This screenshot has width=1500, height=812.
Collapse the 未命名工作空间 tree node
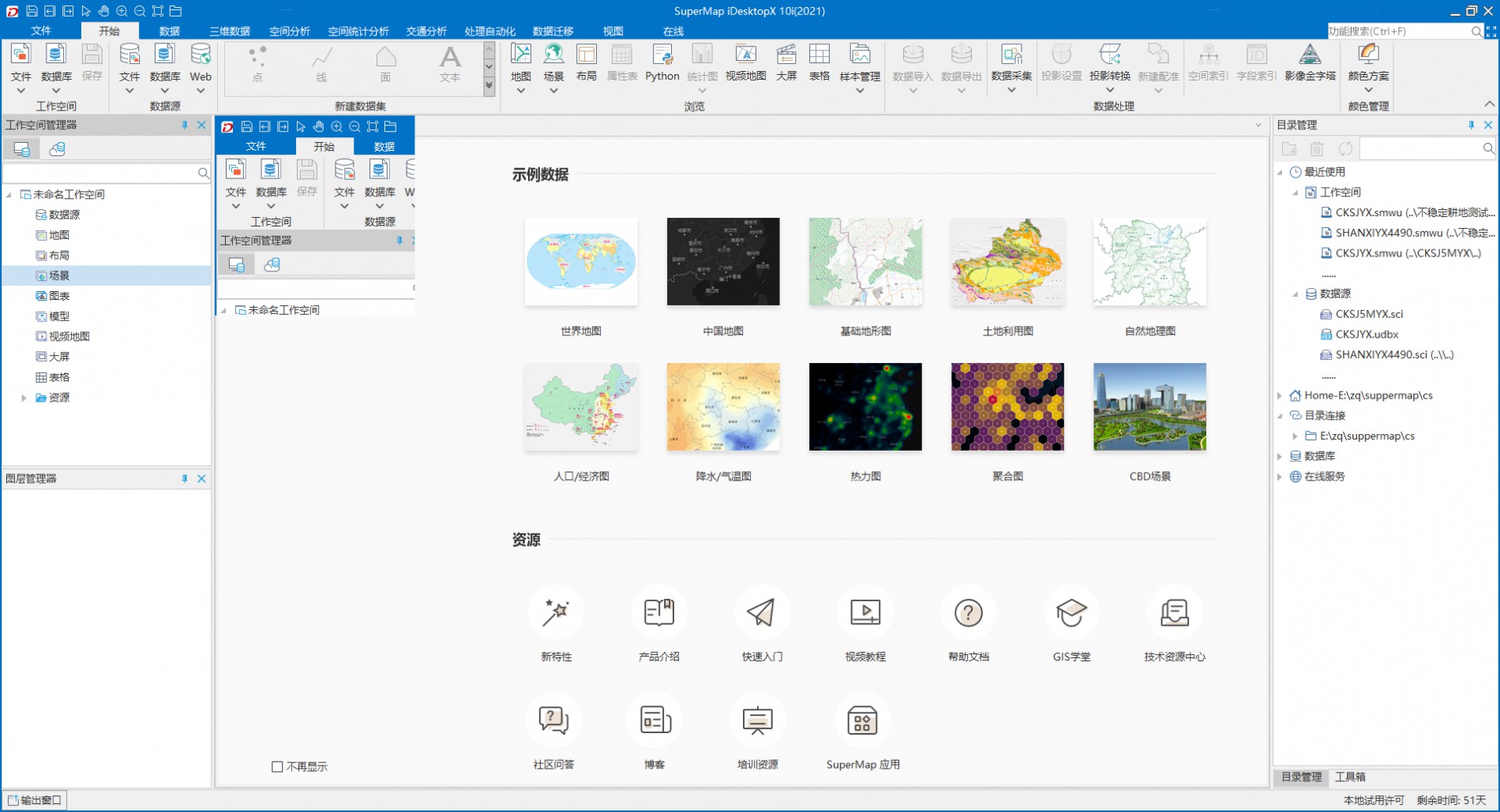[x=9, y=194]
